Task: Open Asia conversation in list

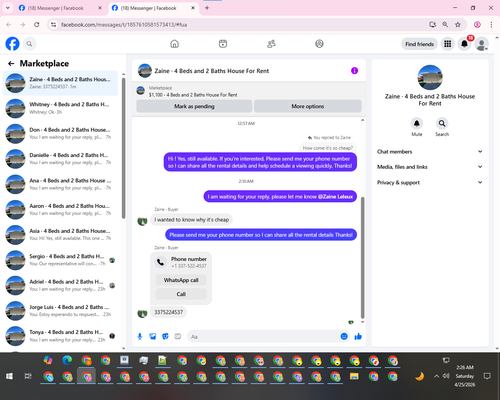Action: pos(61,234)
